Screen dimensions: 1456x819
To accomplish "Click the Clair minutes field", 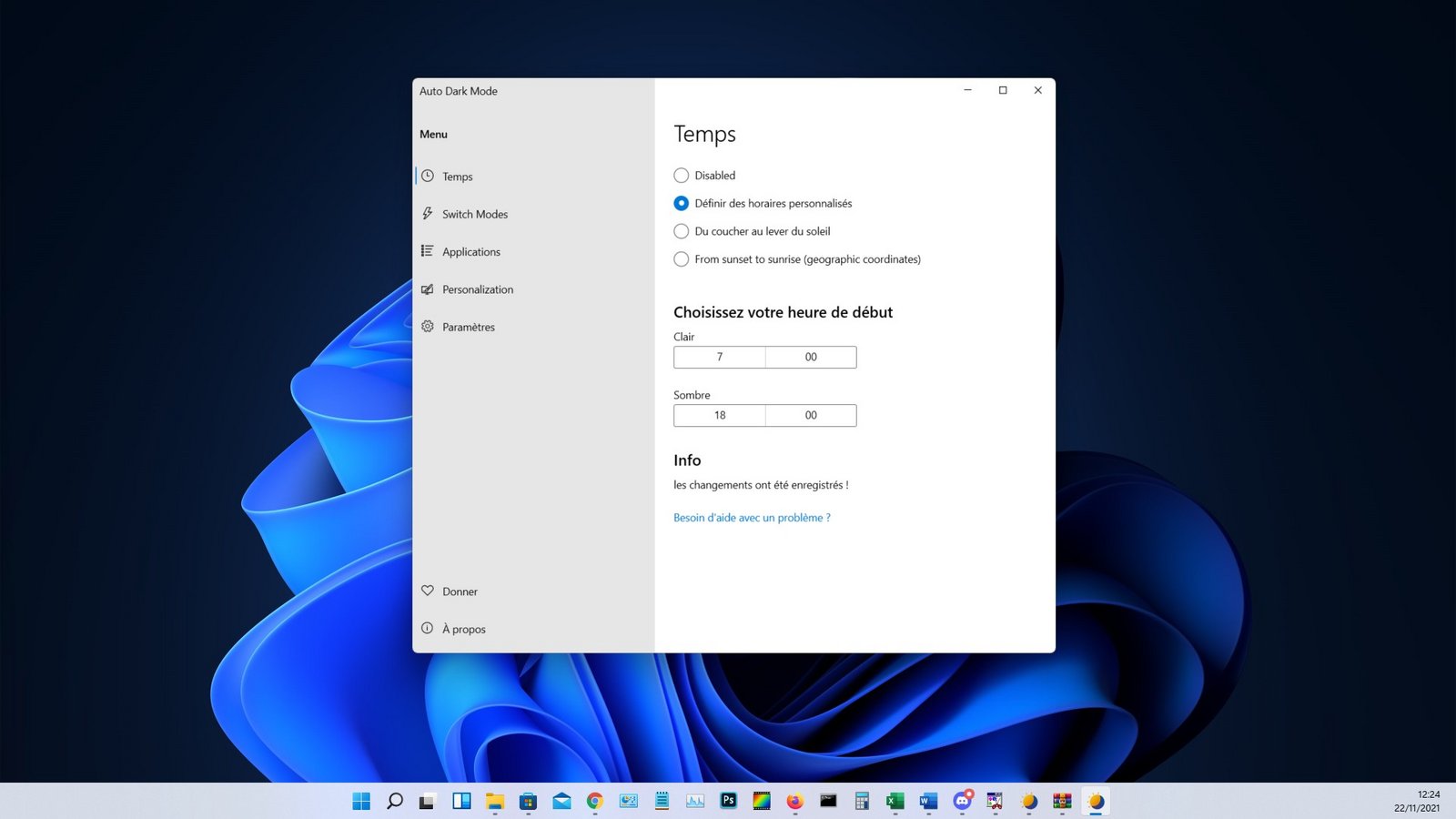I will click(x=811, y=357).
